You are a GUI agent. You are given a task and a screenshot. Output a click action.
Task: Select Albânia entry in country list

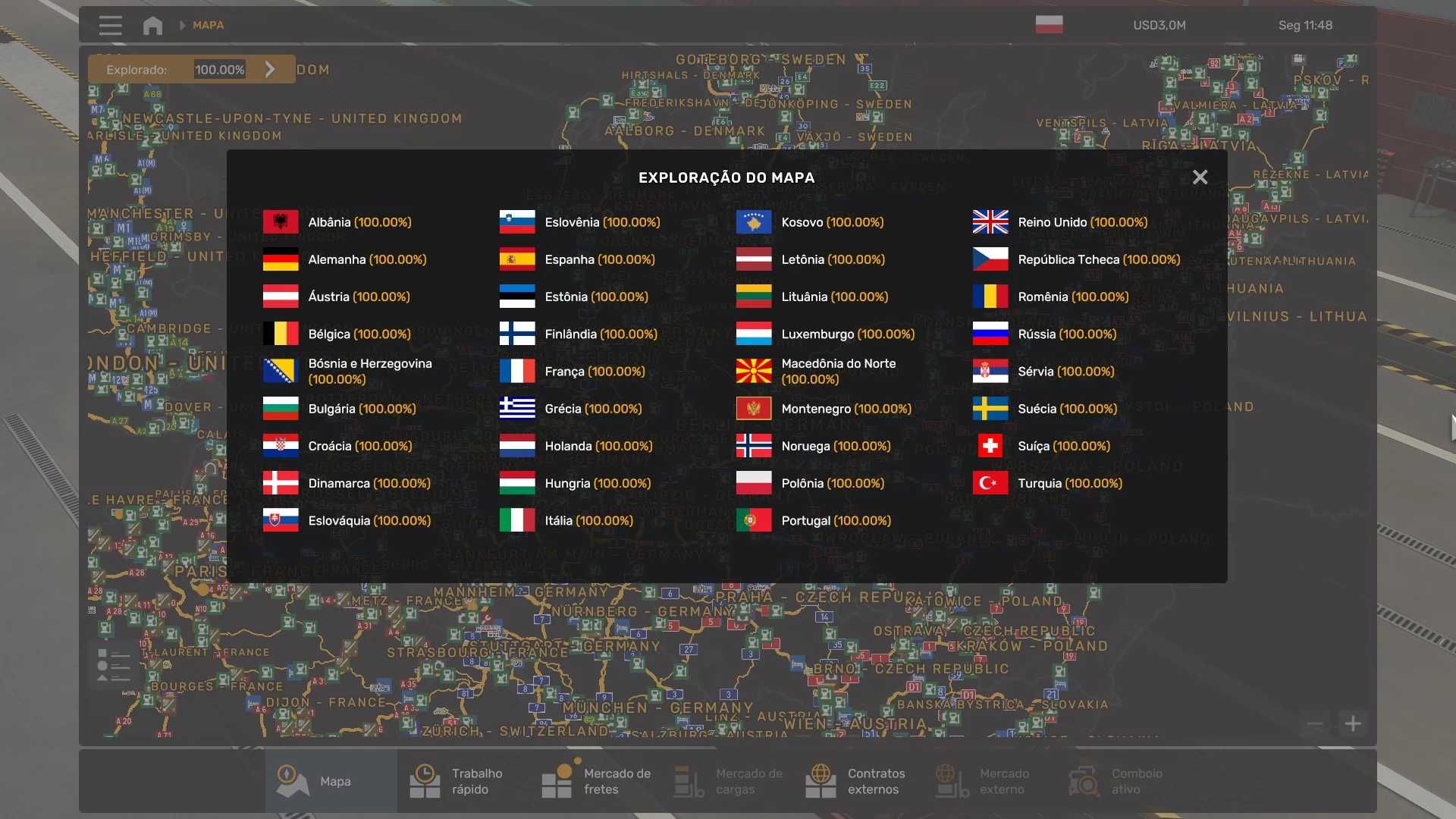[x=359, y=222]
